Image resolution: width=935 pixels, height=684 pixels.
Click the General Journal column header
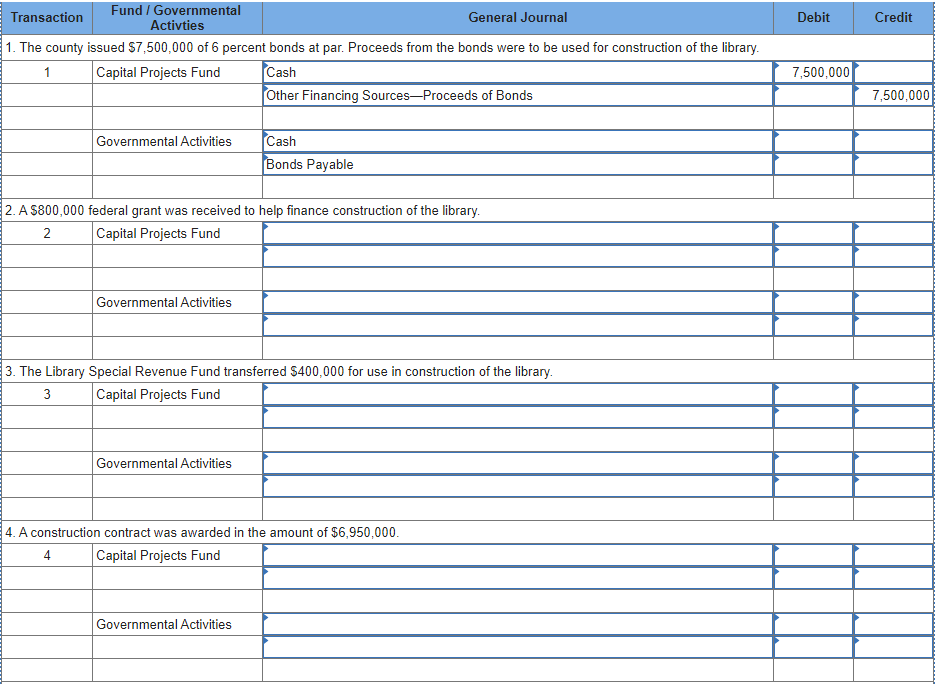pyautogui.click(x=518, y=17)
